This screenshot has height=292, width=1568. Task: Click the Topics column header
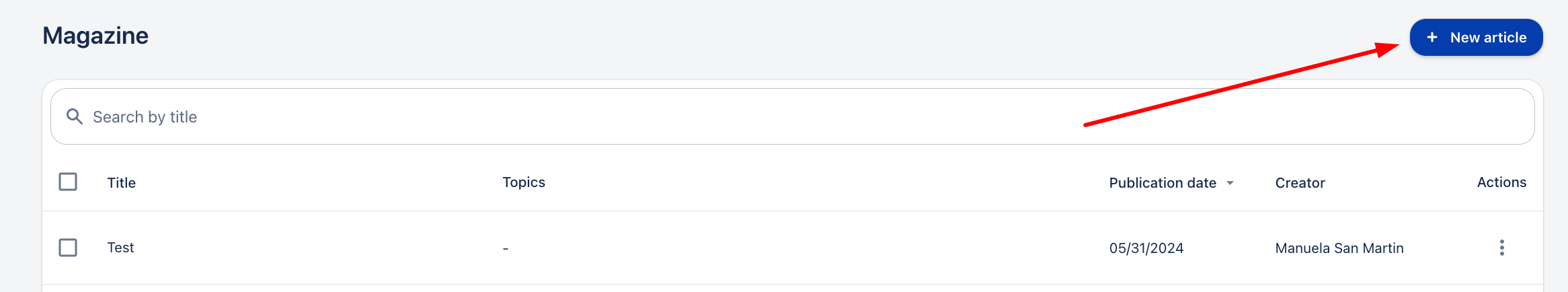point(524,182)
